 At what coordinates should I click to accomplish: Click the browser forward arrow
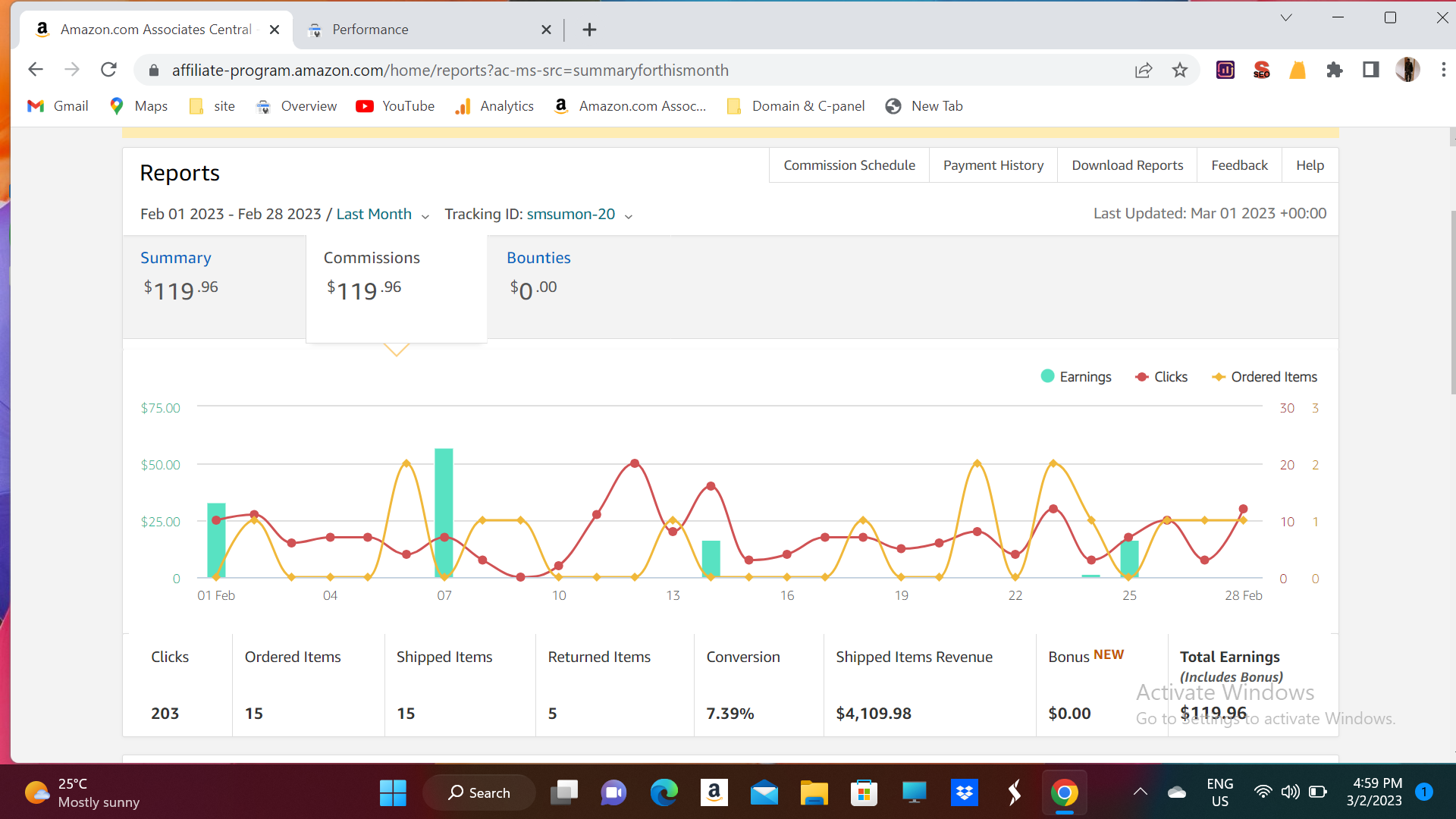click(72, 70)
